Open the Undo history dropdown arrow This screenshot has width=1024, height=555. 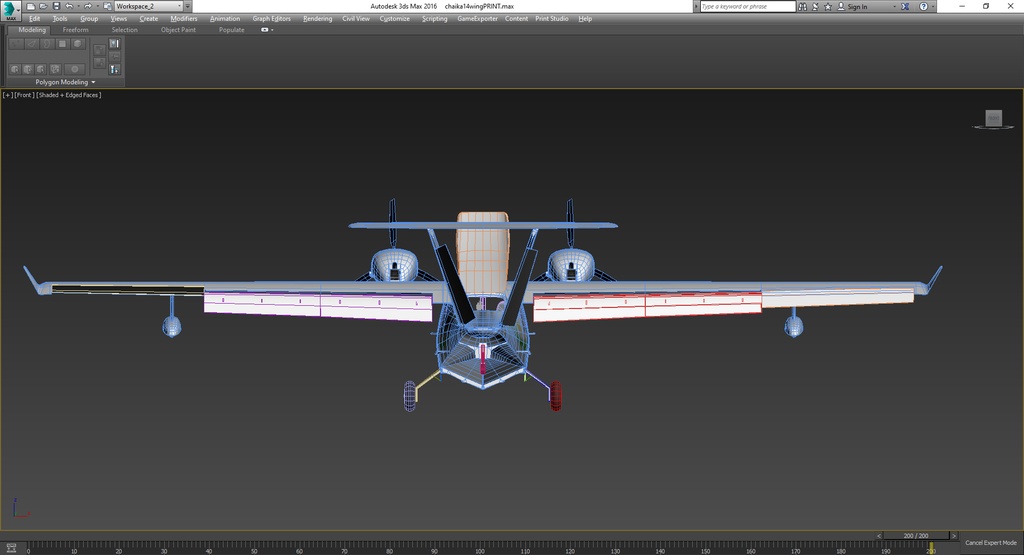point(78,6)
